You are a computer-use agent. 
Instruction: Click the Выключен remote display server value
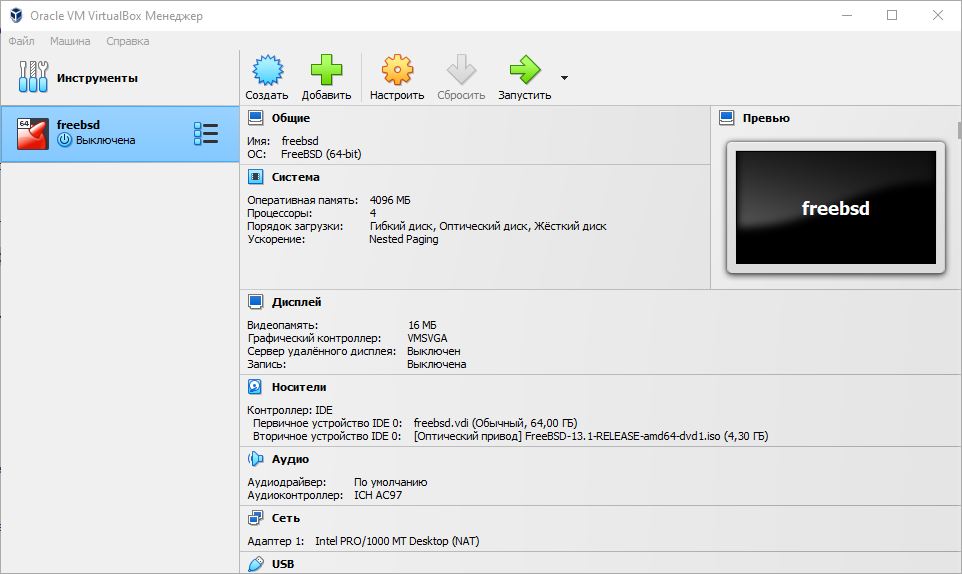click(434, 351)
